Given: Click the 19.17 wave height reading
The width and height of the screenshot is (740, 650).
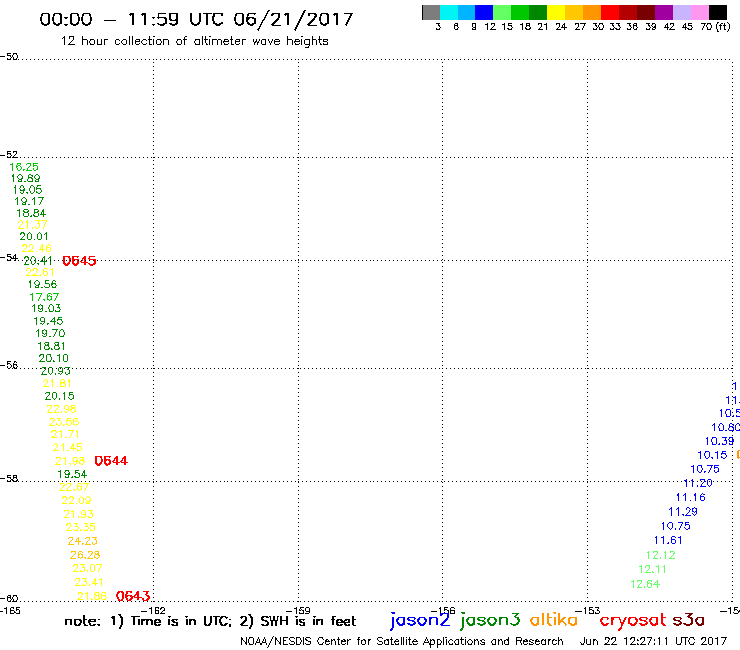Looking at the screenshot, I should click(x=29, y=202).
